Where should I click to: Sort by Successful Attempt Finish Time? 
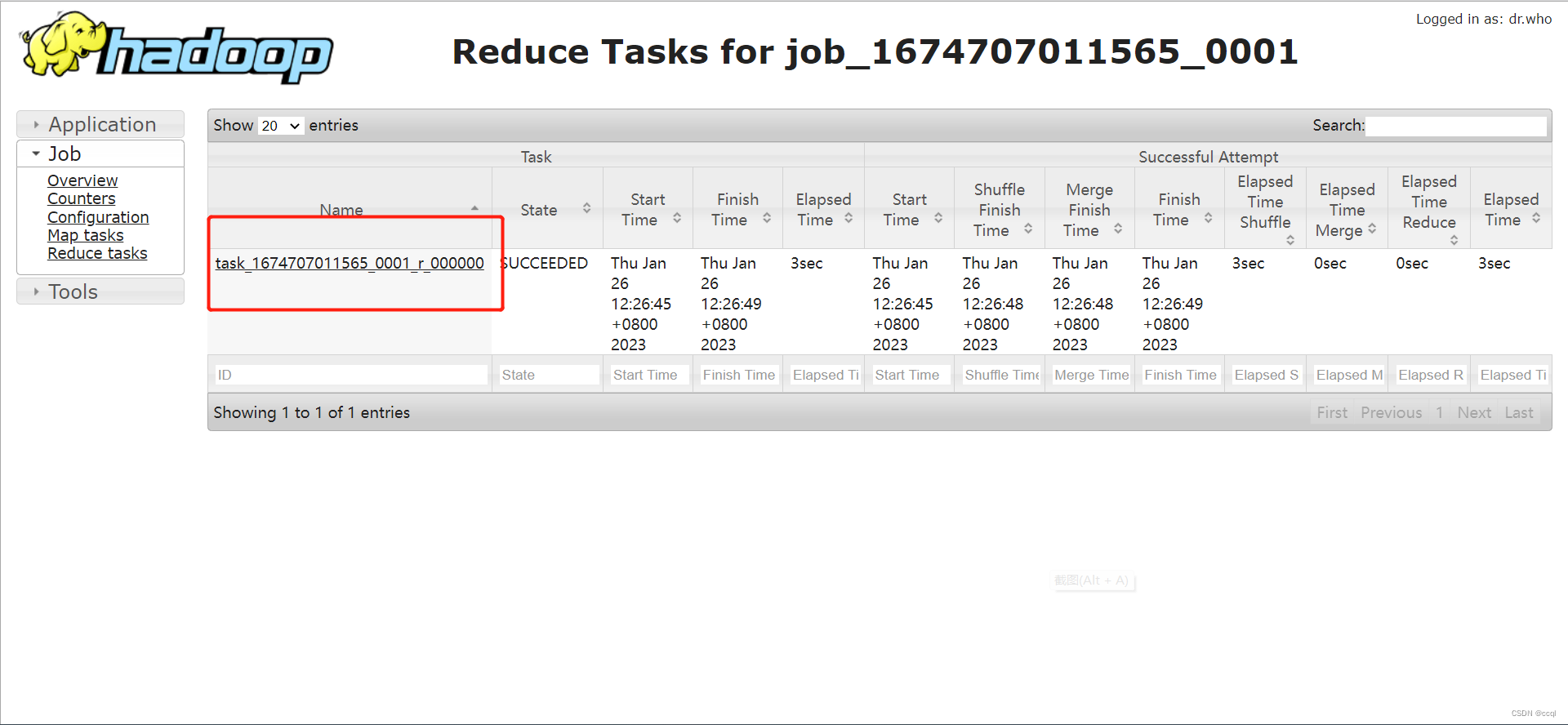(1179, 209)
